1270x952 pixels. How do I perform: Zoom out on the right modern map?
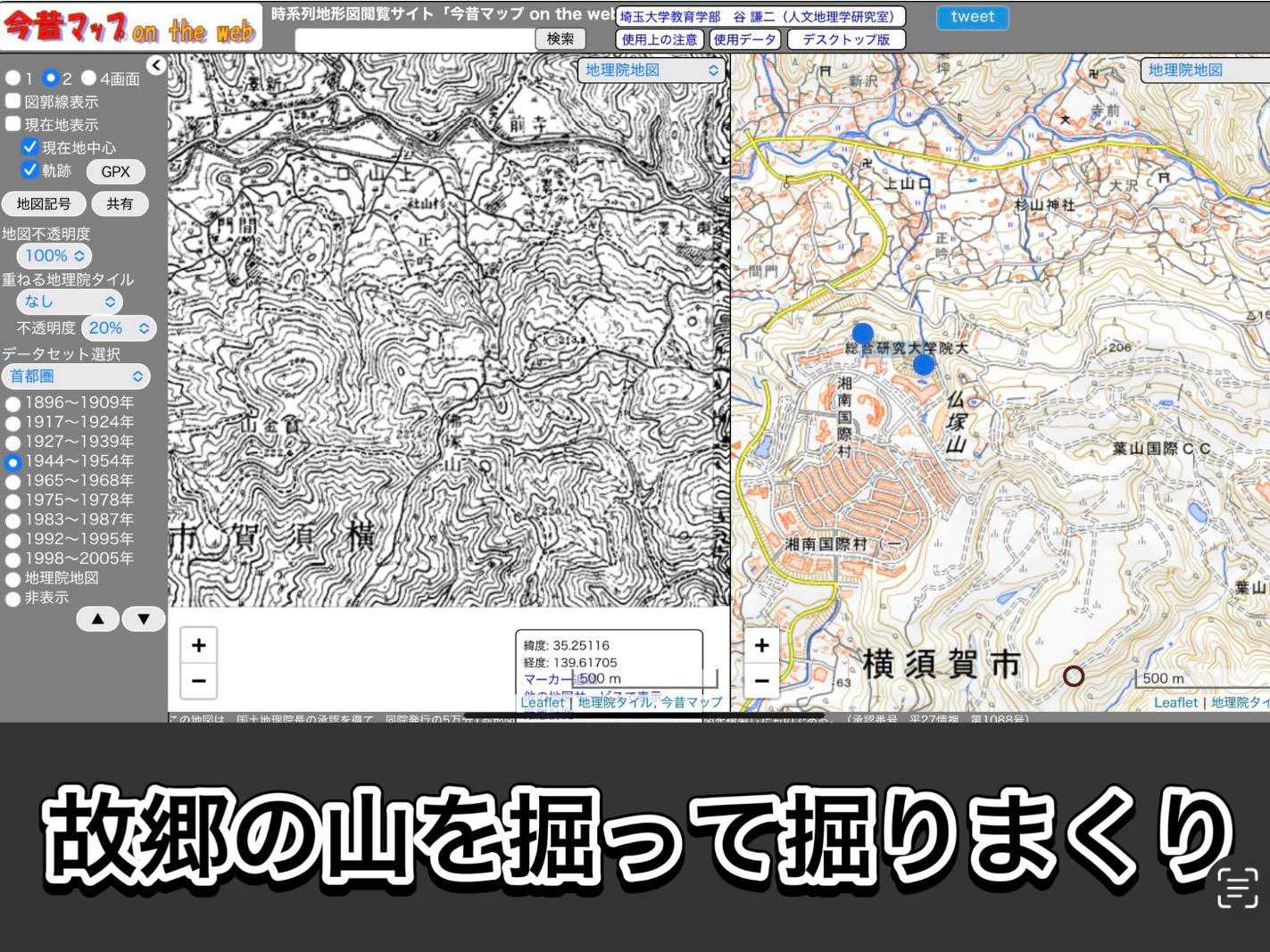tap(761, 682)
